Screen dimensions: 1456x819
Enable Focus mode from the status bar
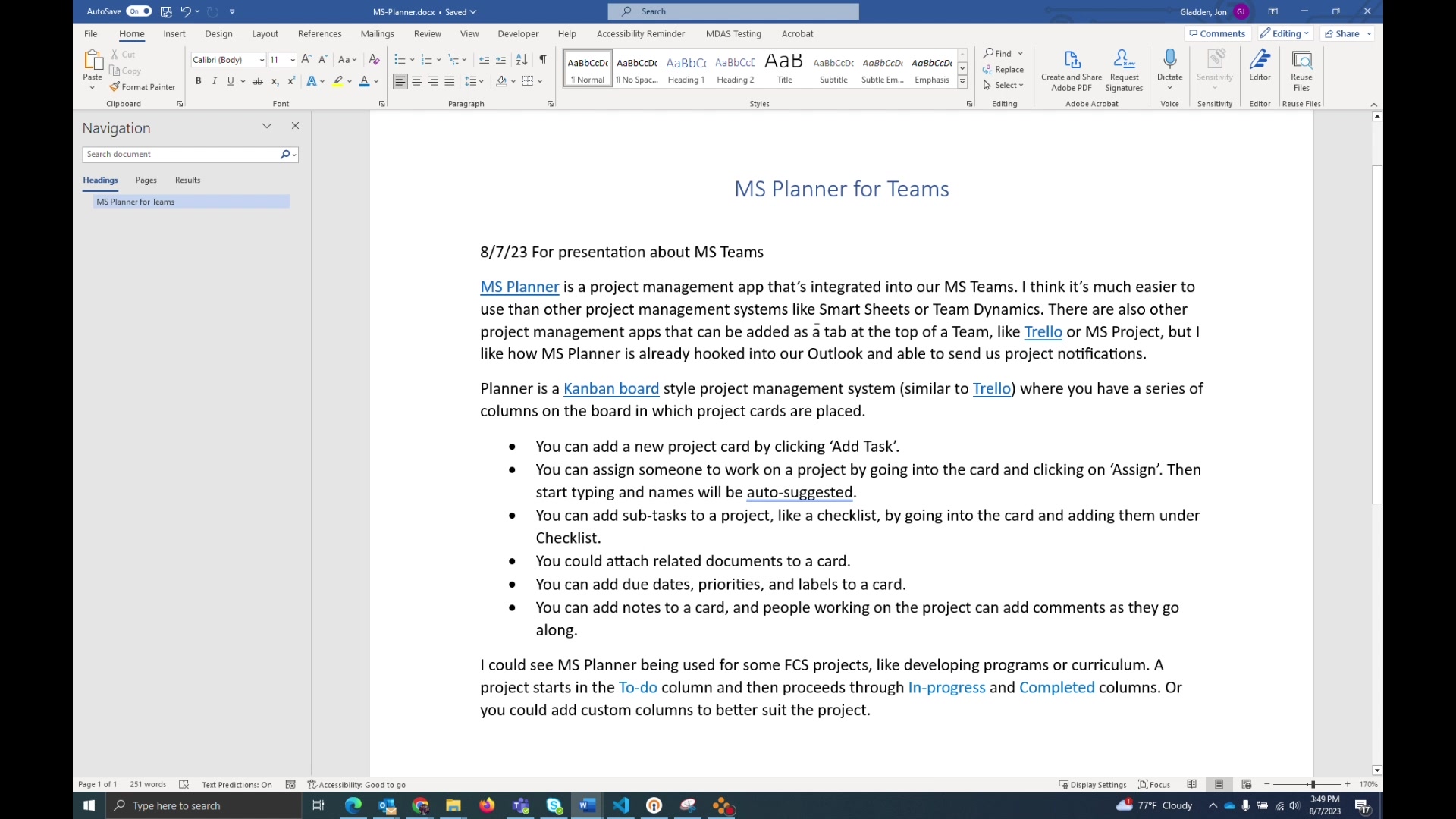pyautogui.click(x=1153, y=784)
